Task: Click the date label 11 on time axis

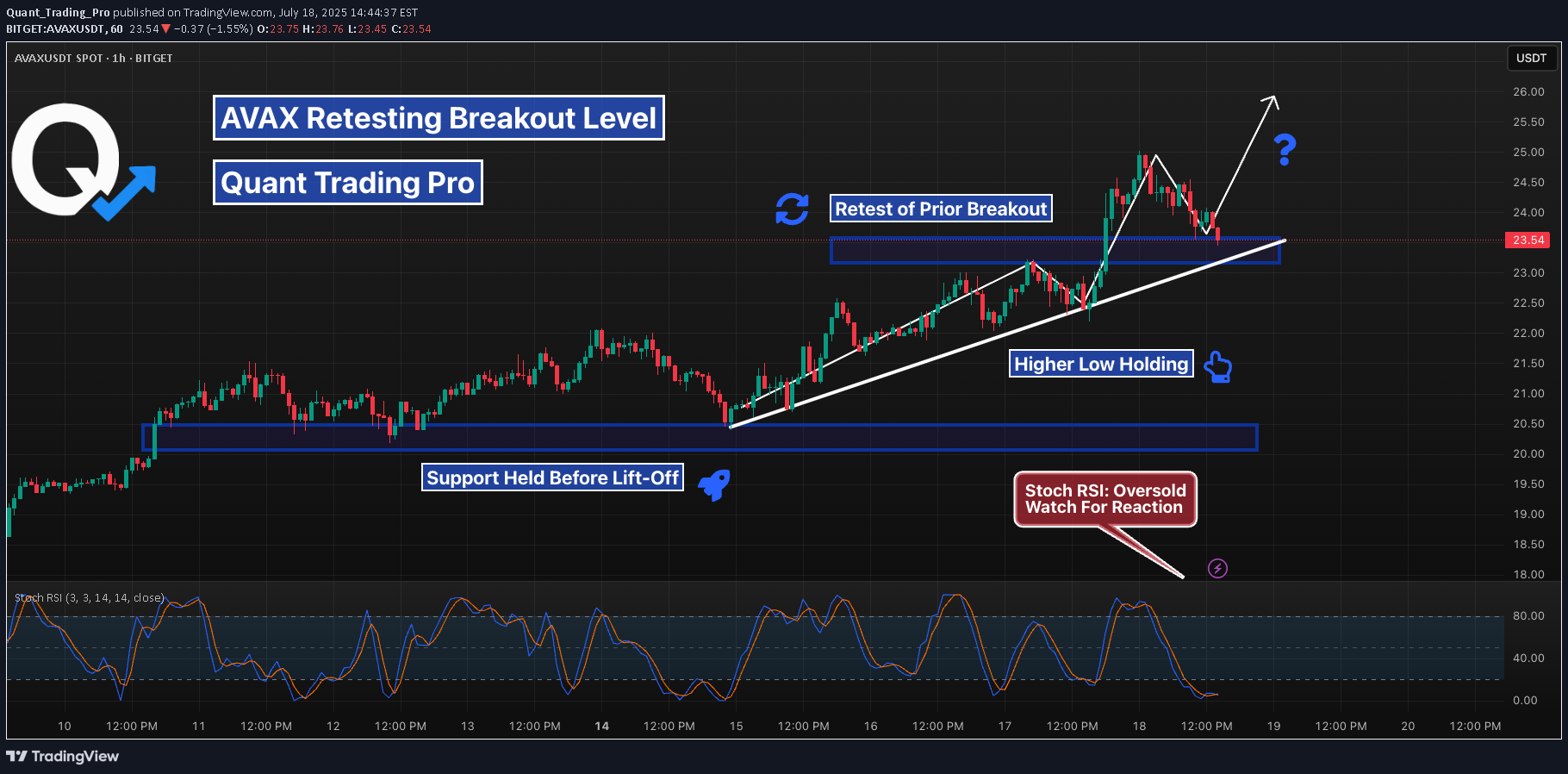Action: (199, 726)
